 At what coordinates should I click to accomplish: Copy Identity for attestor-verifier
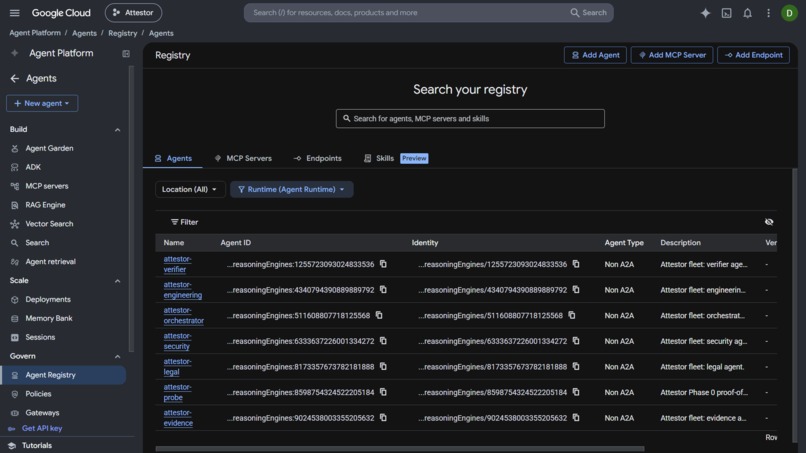(x=576, y=264)
